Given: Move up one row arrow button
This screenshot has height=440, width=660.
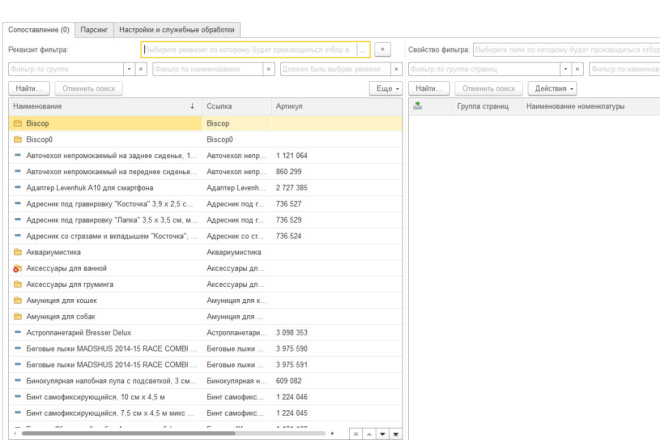Looking at the screenshot, I should tap(369, 434).
